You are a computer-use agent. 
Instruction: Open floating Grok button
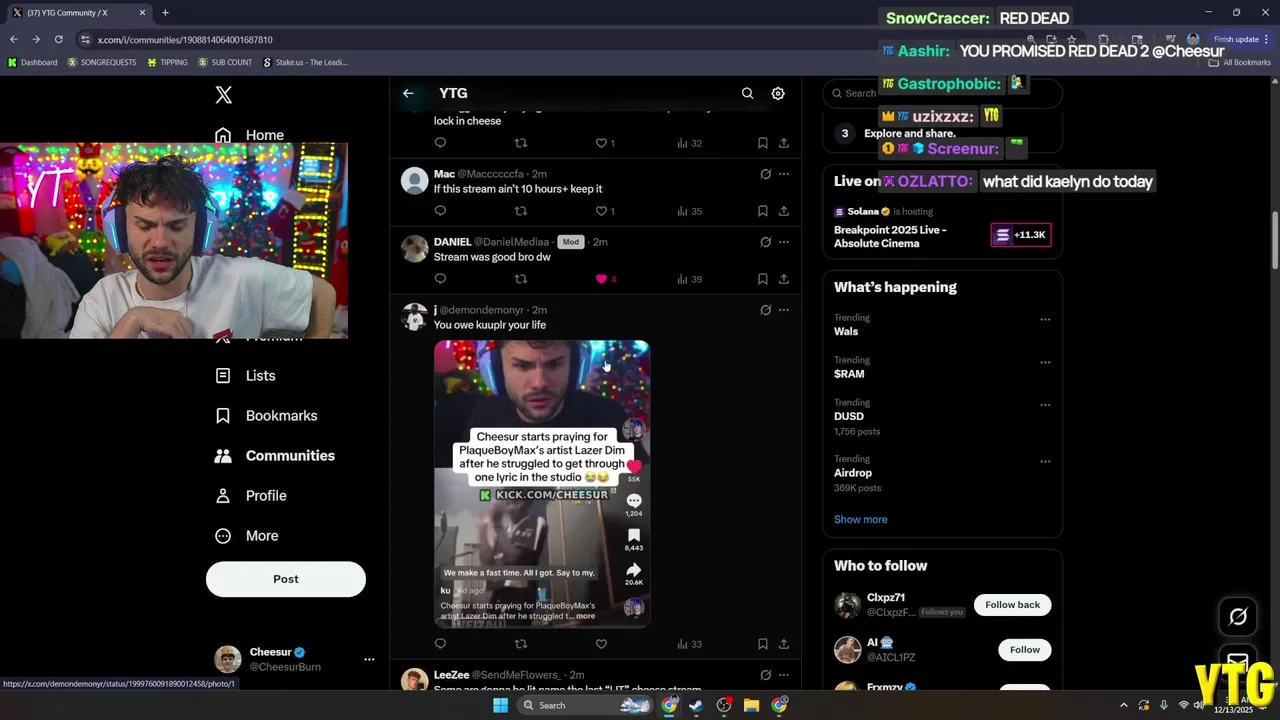tap(1238, 617)
